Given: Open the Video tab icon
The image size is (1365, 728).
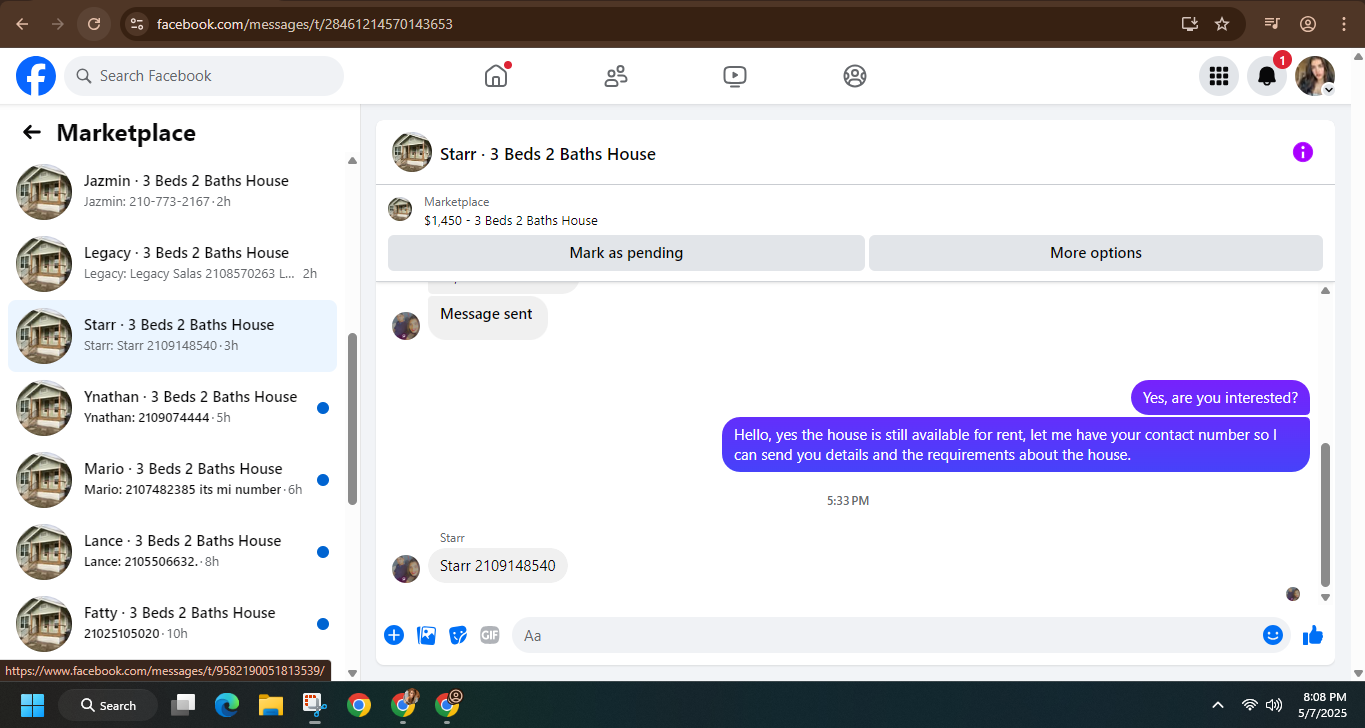Looking at the screenshot, I should [x=735, y=76].
